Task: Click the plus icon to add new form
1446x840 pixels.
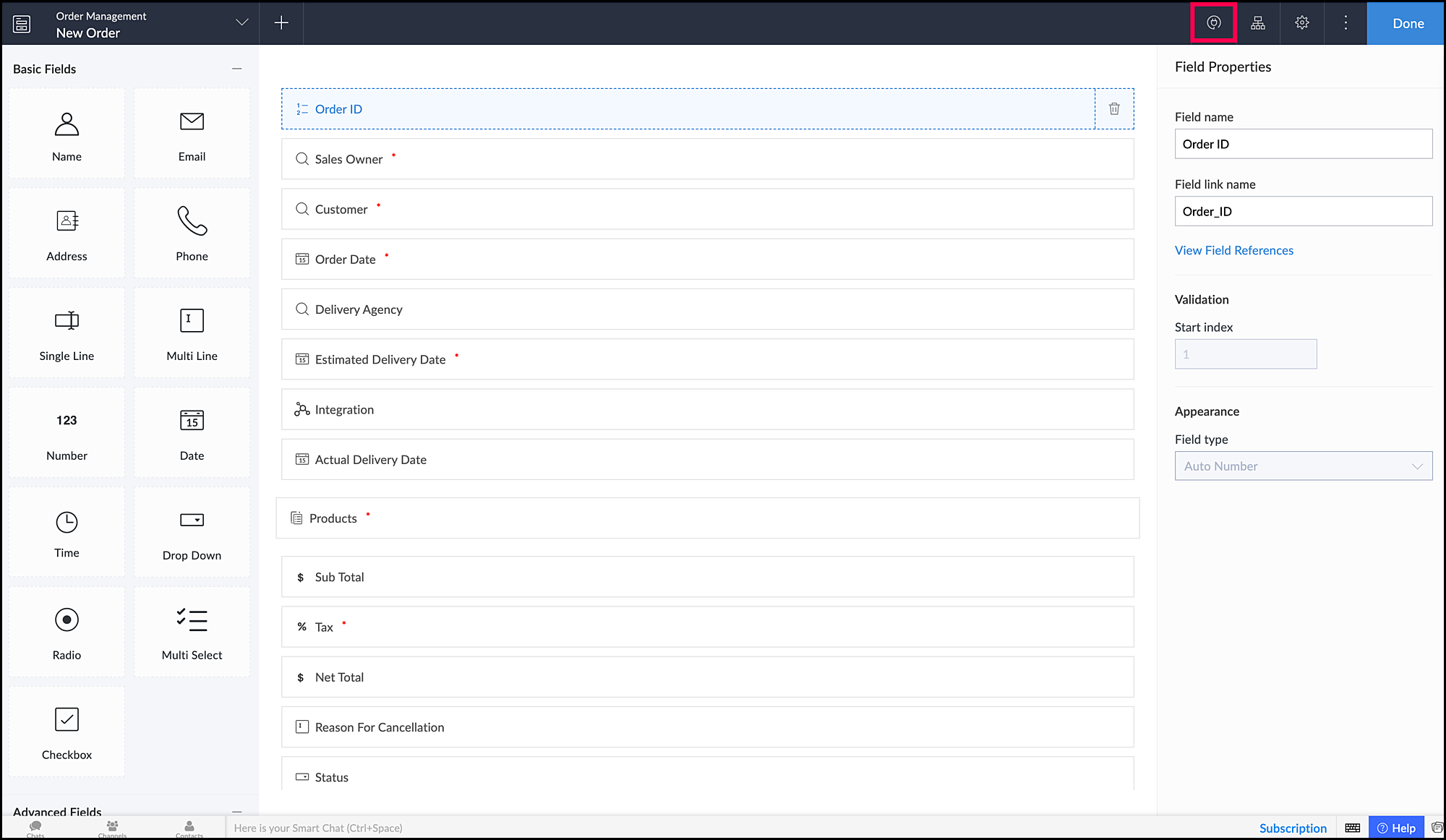Action: [281, 23]
